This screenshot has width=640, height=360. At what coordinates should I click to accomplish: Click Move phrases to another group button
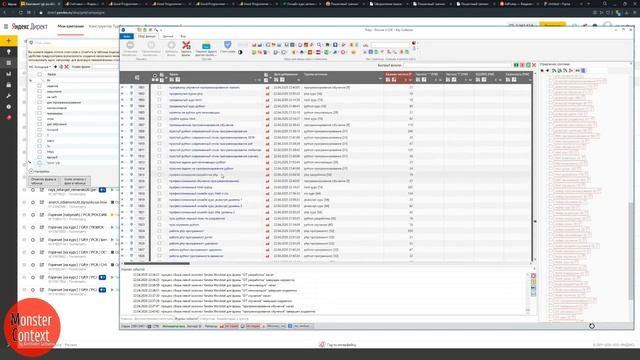(x=206, y=48)
